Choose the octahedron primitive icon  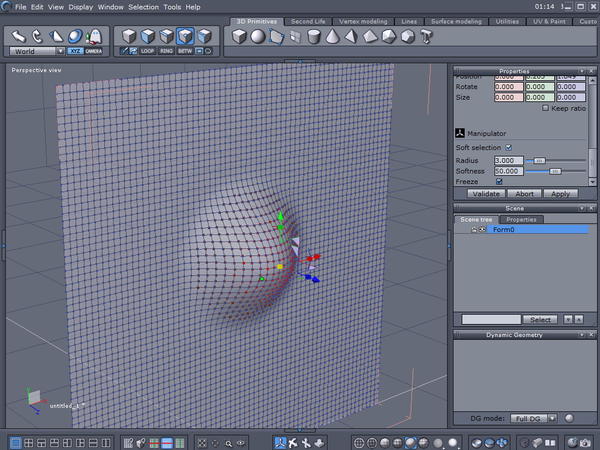(370, 37)
